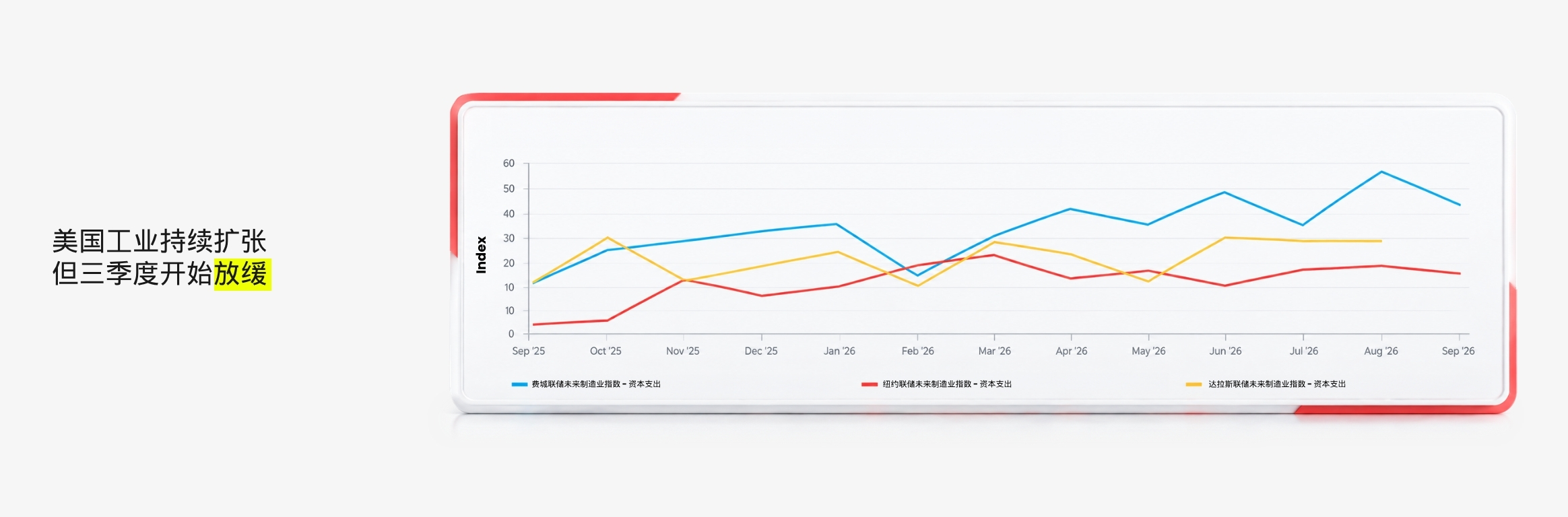The height and width of the screenshot is (517, 1568).
Task: Click the Jun '26 axis label
Action: [x=1225, y=351]
